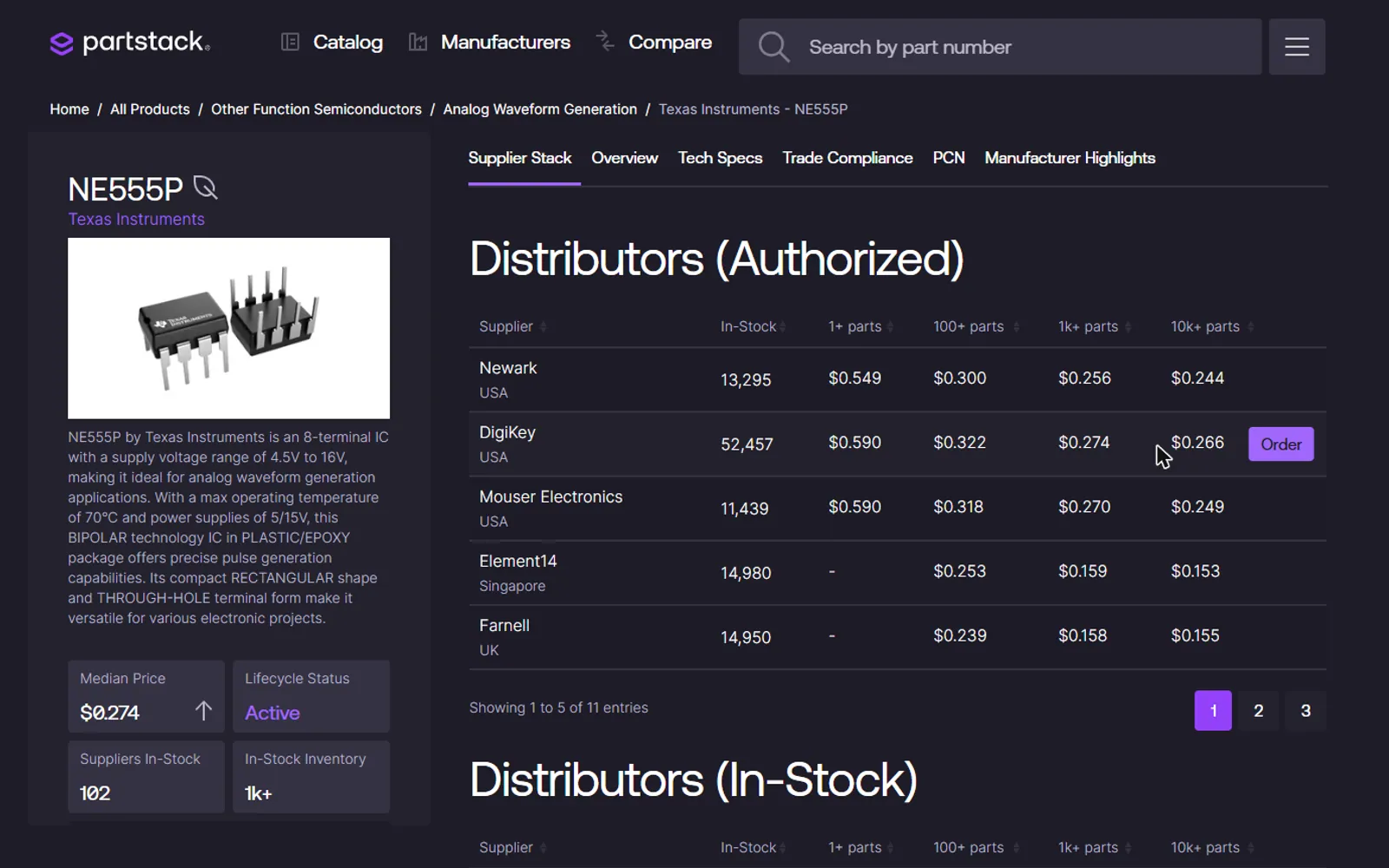The width and height of the screenshot is (1389, 868).
Task: Sort Authorized table by 1k+ parts
Action: 1095,326
